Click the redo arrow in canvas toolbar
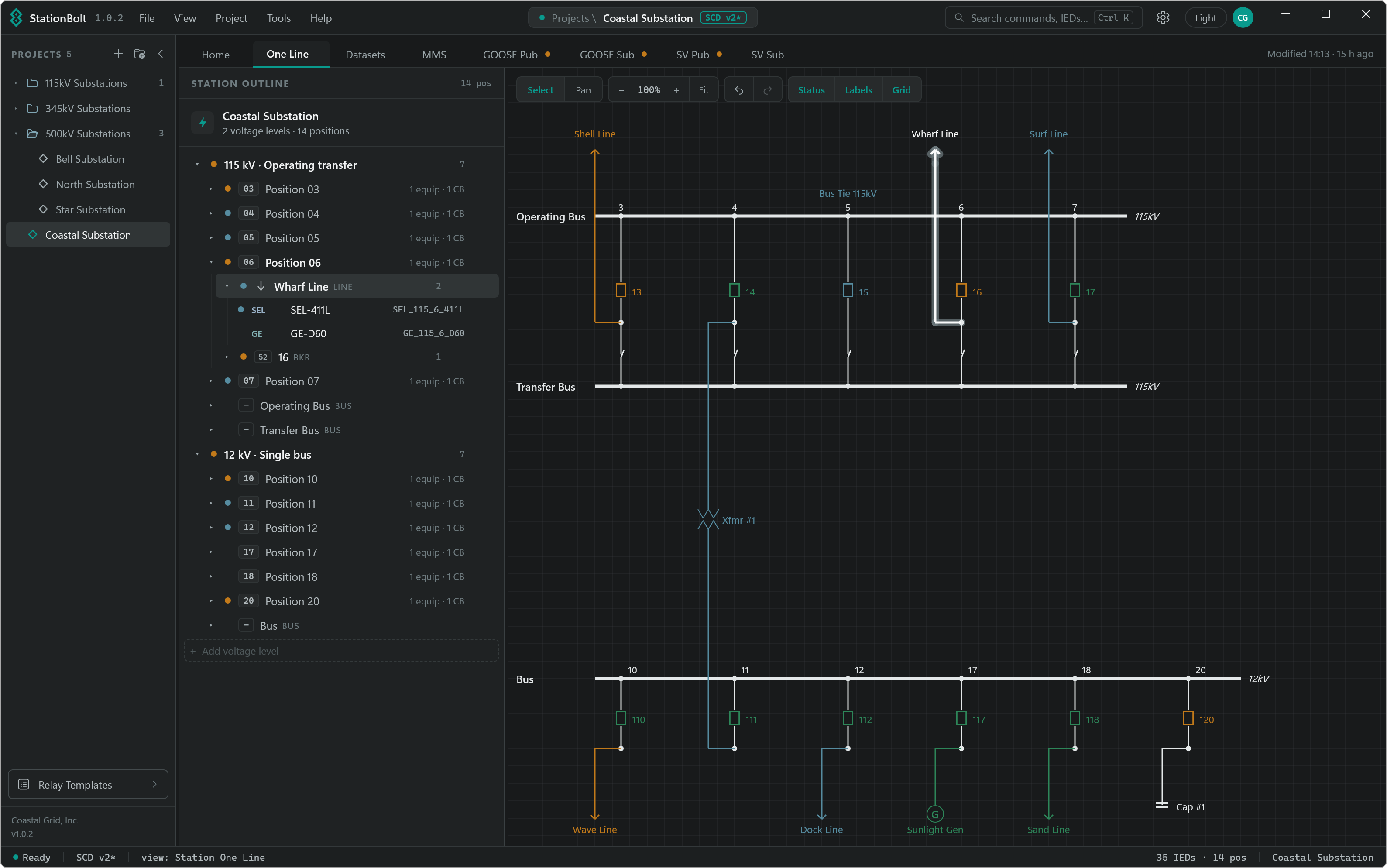 tap(768, 90)
